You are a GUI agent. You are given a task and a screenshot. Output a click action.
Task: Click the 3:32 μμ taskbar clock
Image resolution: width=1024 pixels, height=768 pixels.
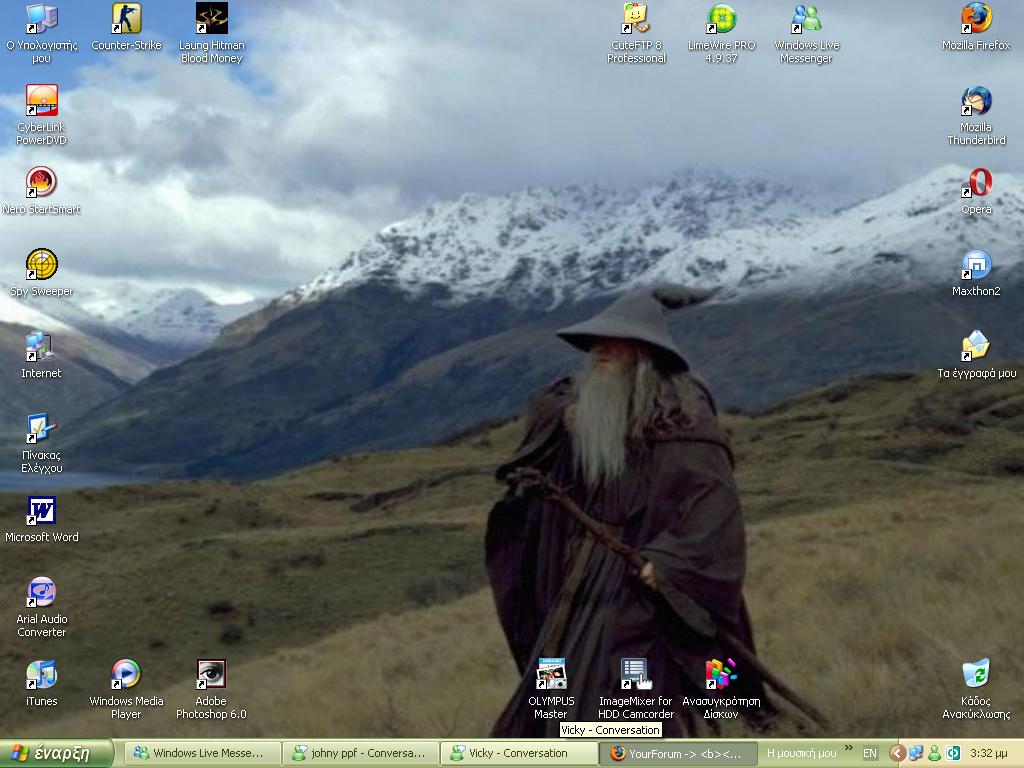(x=991, y=754)
